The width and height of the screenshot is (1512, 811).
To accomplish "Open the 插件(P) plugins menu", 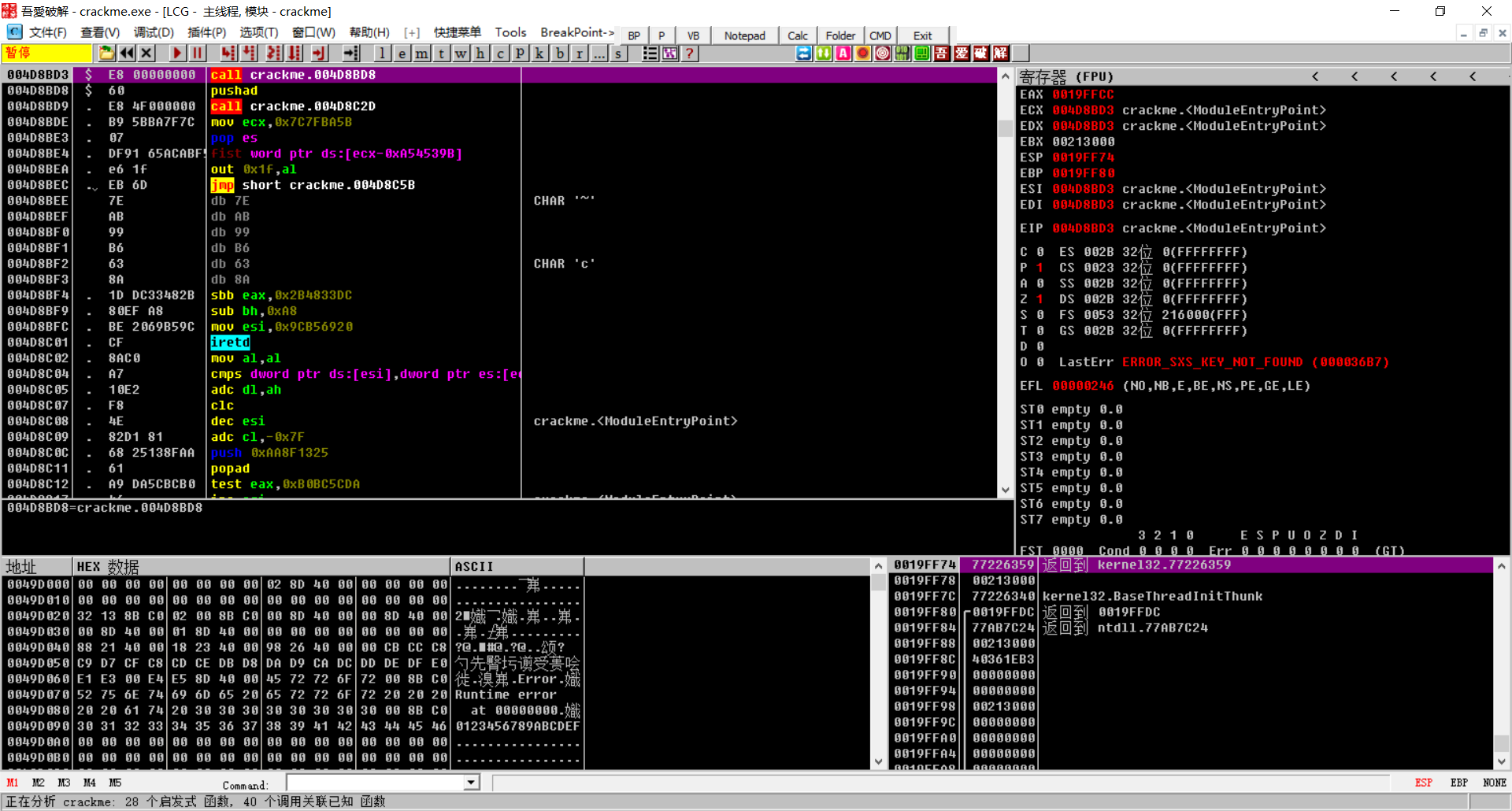I will pos(206,32).
